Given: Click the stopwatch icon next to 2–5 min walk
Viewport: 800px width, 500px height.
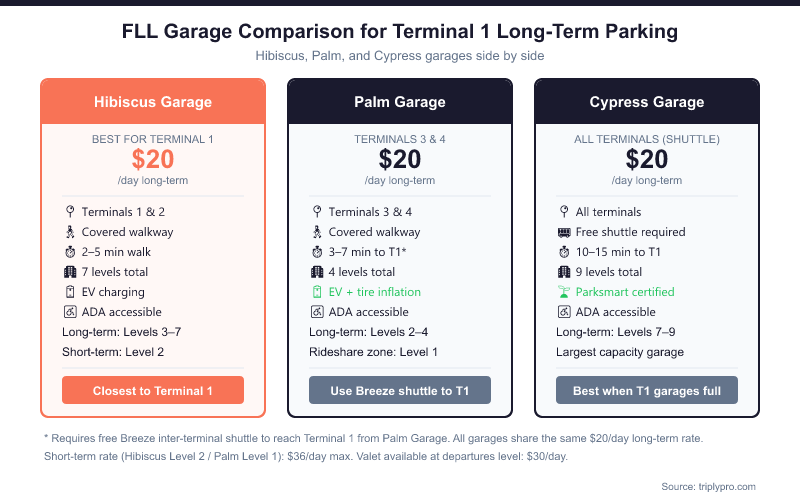Looking at the screenshot, I should (x=70, y=252).
